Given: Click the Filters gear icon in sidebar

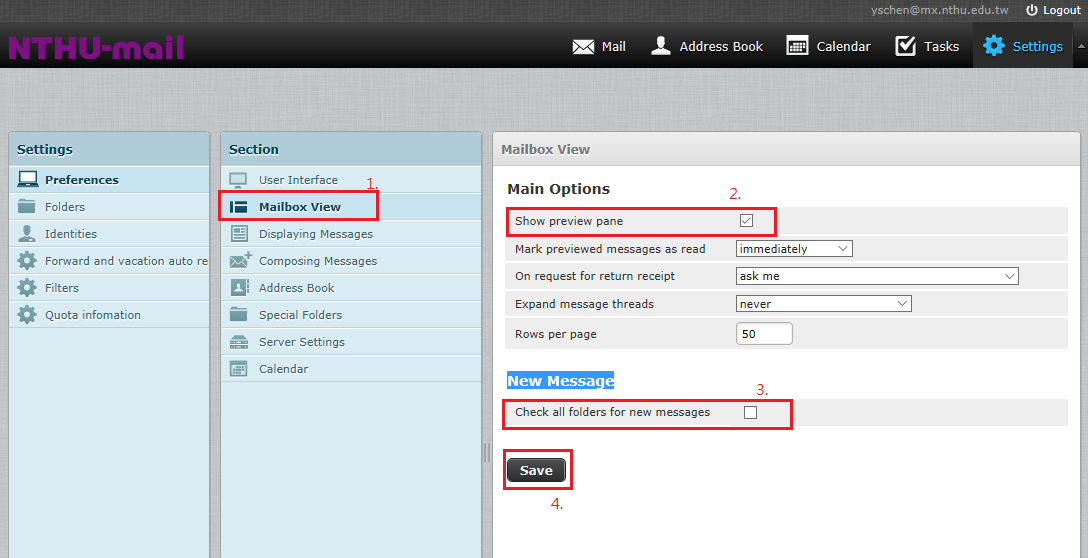Looking at the screenshot, I should click(27, 288).
